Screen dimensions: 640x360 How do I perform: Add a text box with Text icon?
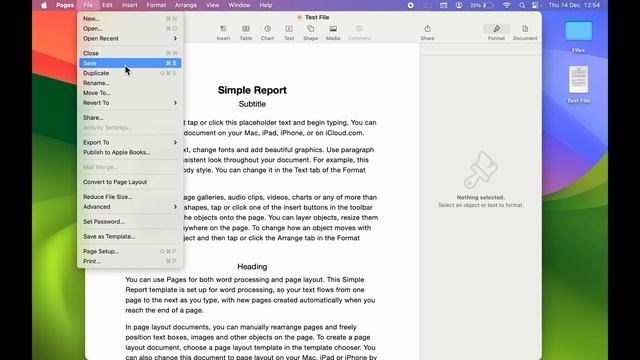pyautogui.click(x=289, y=33)
